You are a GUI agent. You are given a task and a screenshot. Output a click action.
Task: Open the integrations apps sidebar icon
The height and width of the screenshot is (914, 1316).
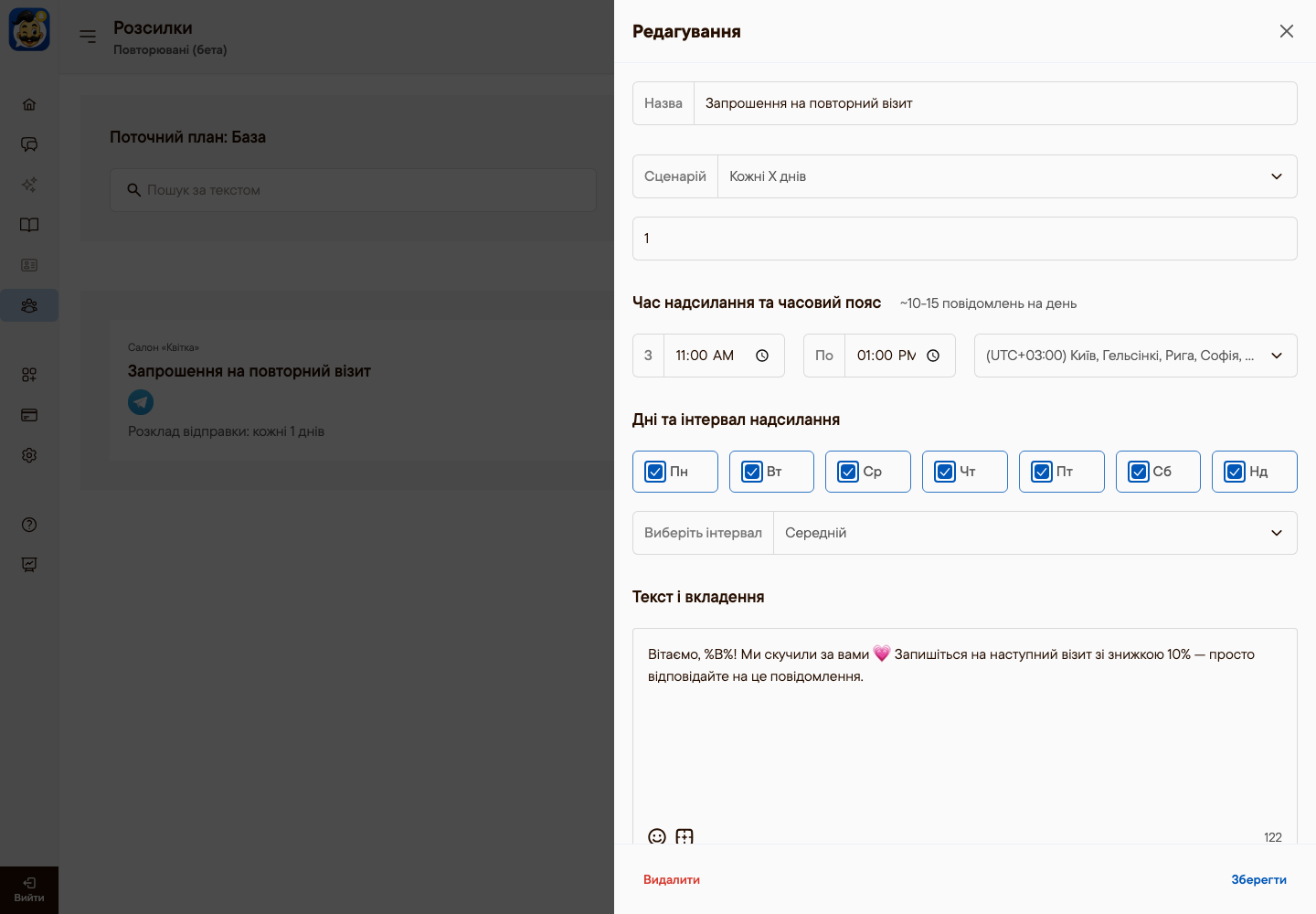click(x=29, y=375)
